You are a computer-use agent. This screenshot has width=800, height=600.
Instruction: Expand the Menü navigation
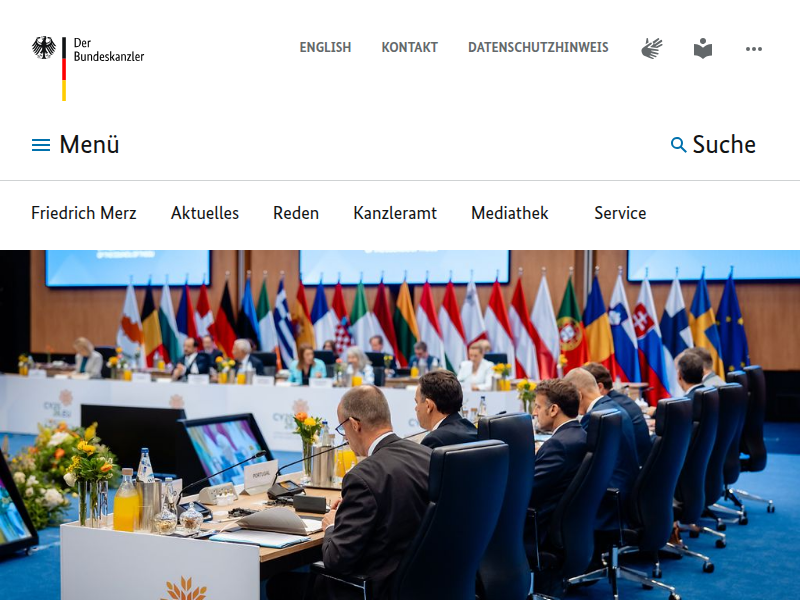click(76, 144)
